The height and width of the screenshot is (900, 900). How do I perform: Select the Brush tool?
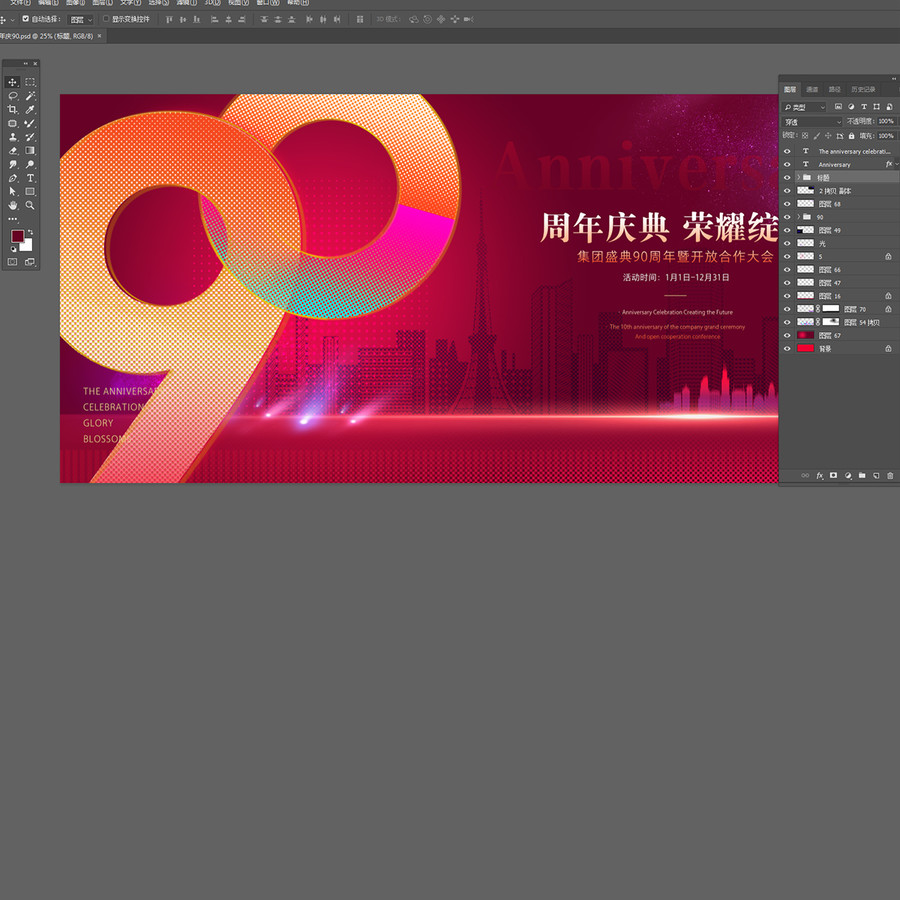30,123
